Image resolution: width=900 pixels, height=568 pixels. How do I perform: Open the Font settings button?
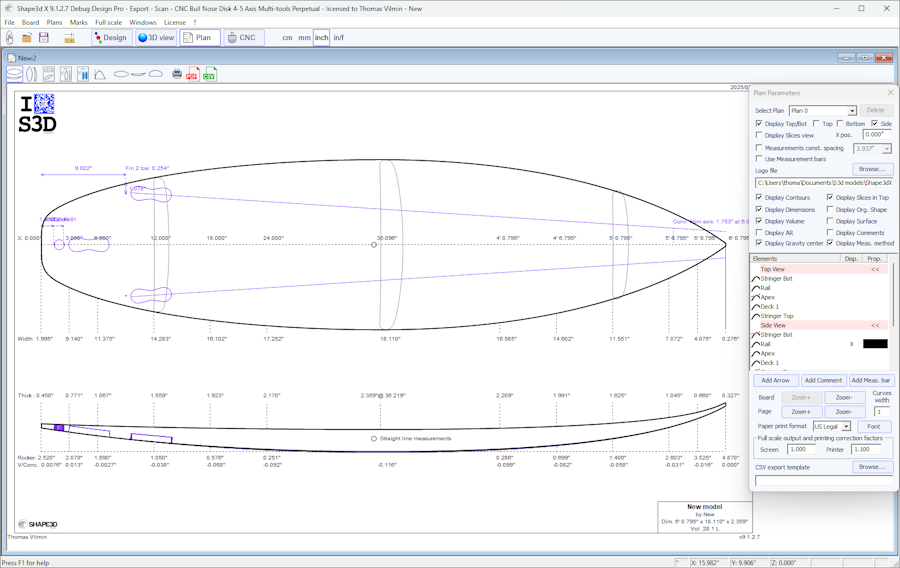point(874,427)
